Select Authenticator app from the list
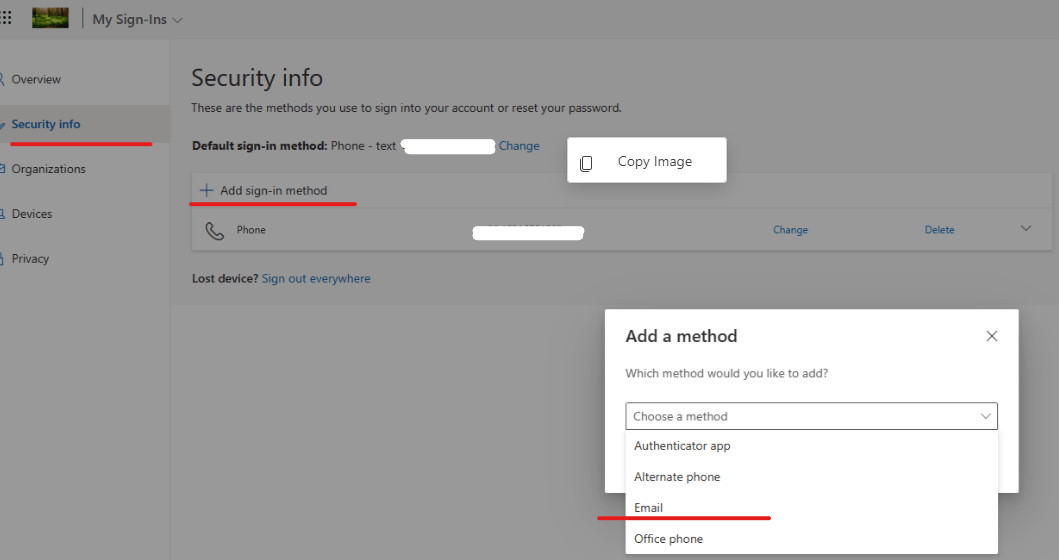 click(811, 446)
